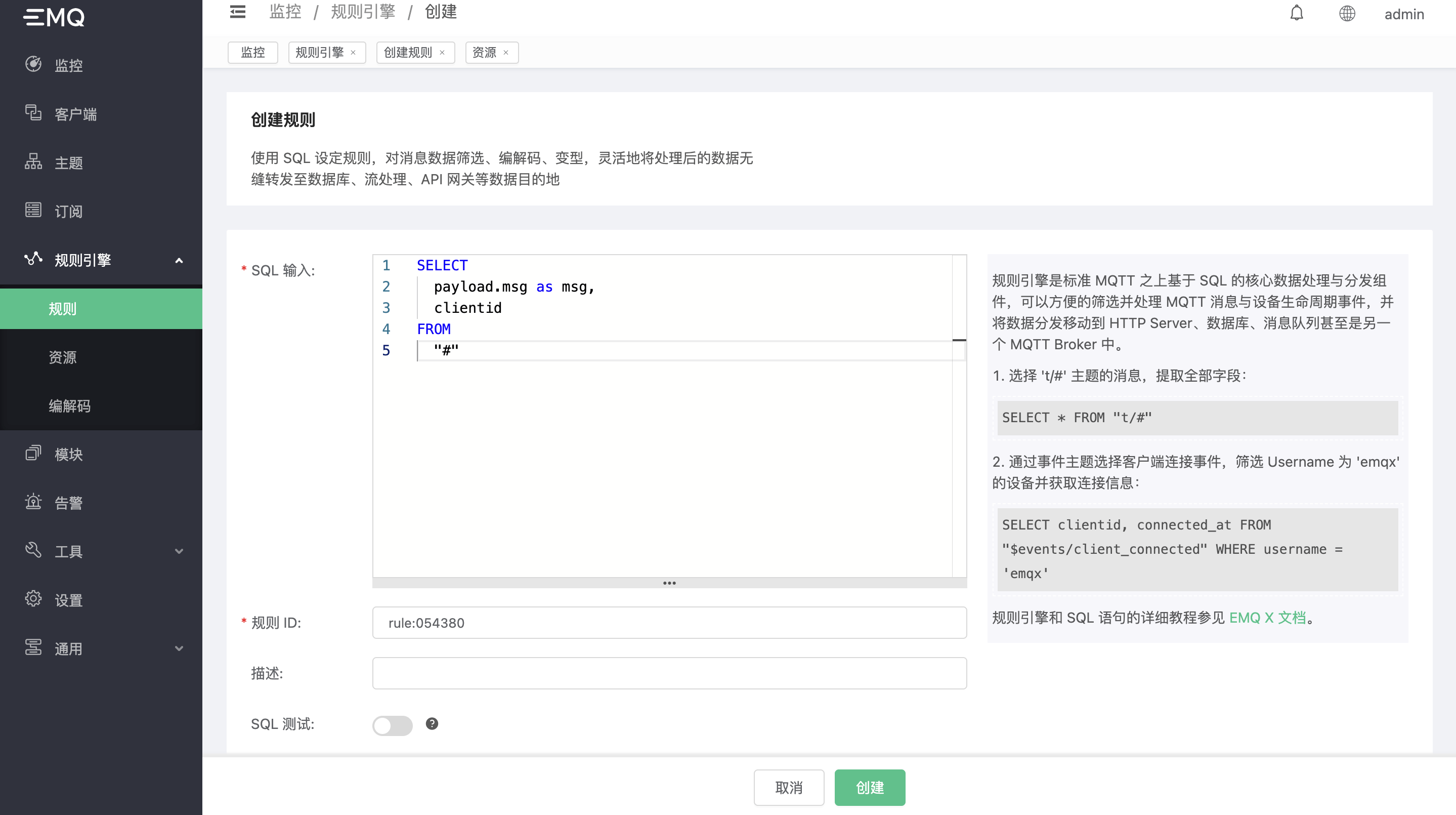Screen dimensions: 1456x815
Task: Enable the SQL 测试 toggle switch
Action: (392, 724)
